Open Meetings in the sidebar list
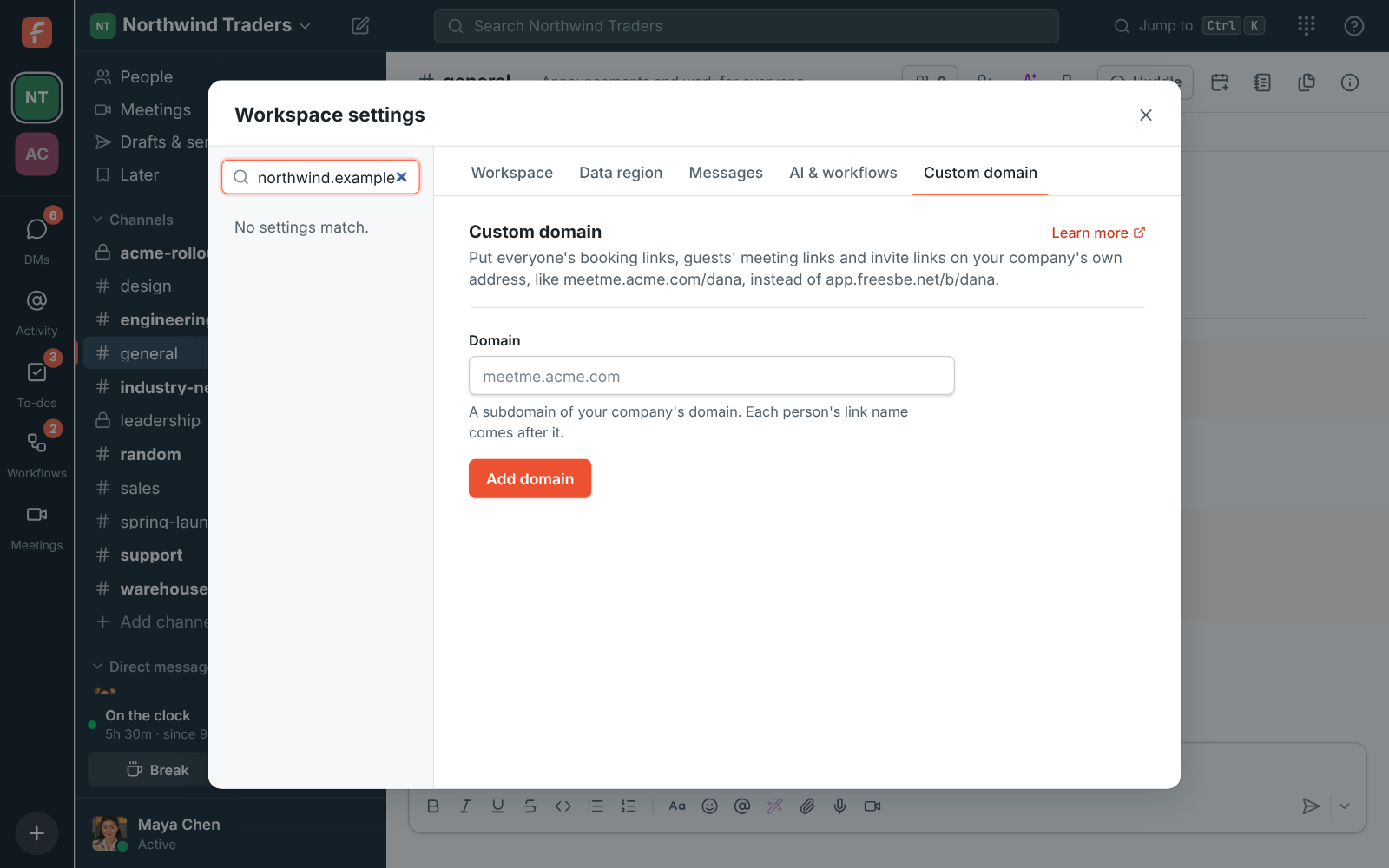Image resolution: width=1389 pixels, height=868 pixels. (x=146, y=109)
